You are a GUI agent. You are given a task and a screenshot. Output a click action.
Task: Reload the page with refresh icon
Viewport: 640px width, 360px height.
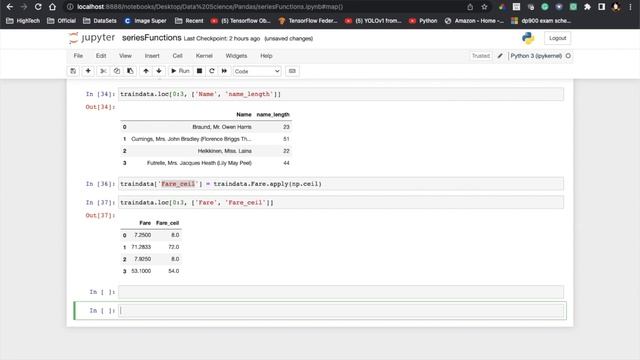pyautogui.click(x=38, y=7)
